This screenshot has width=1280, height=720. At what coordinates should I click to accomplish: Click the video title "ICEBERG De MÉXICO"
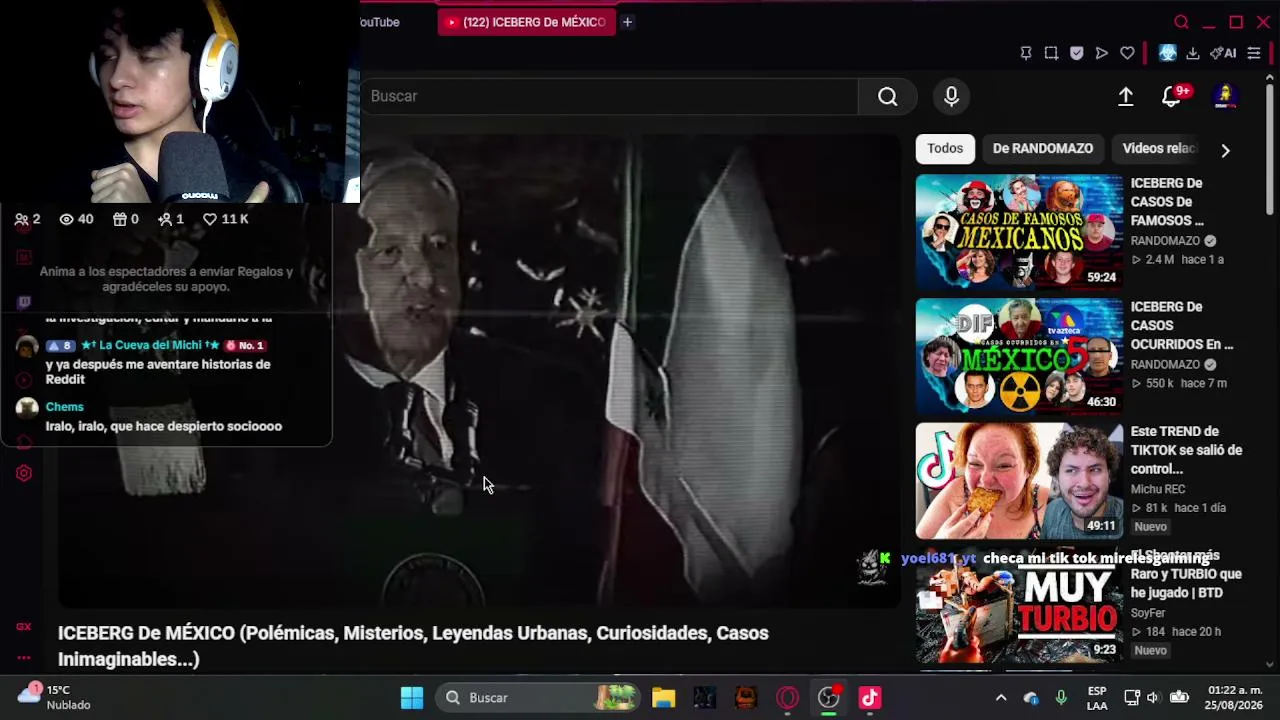click(413, 645)
